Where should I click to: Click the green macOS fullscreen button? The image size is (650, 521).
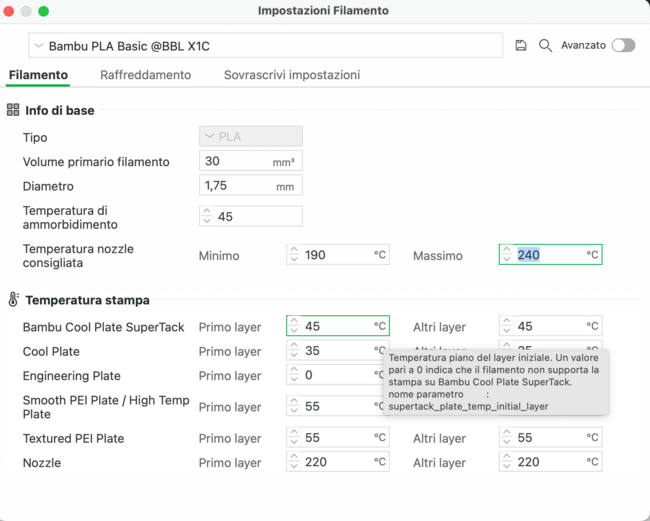(x=43, y=11)
